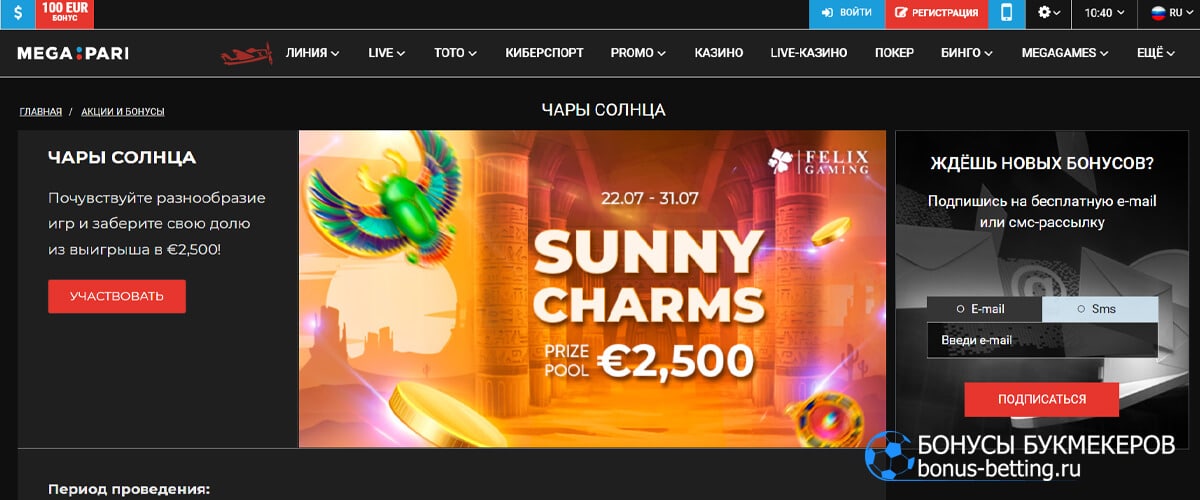Viewport: 1200px width, 500px height.
Task: Open the КИБЕРСПОРТ menu item
Action: 544,53
